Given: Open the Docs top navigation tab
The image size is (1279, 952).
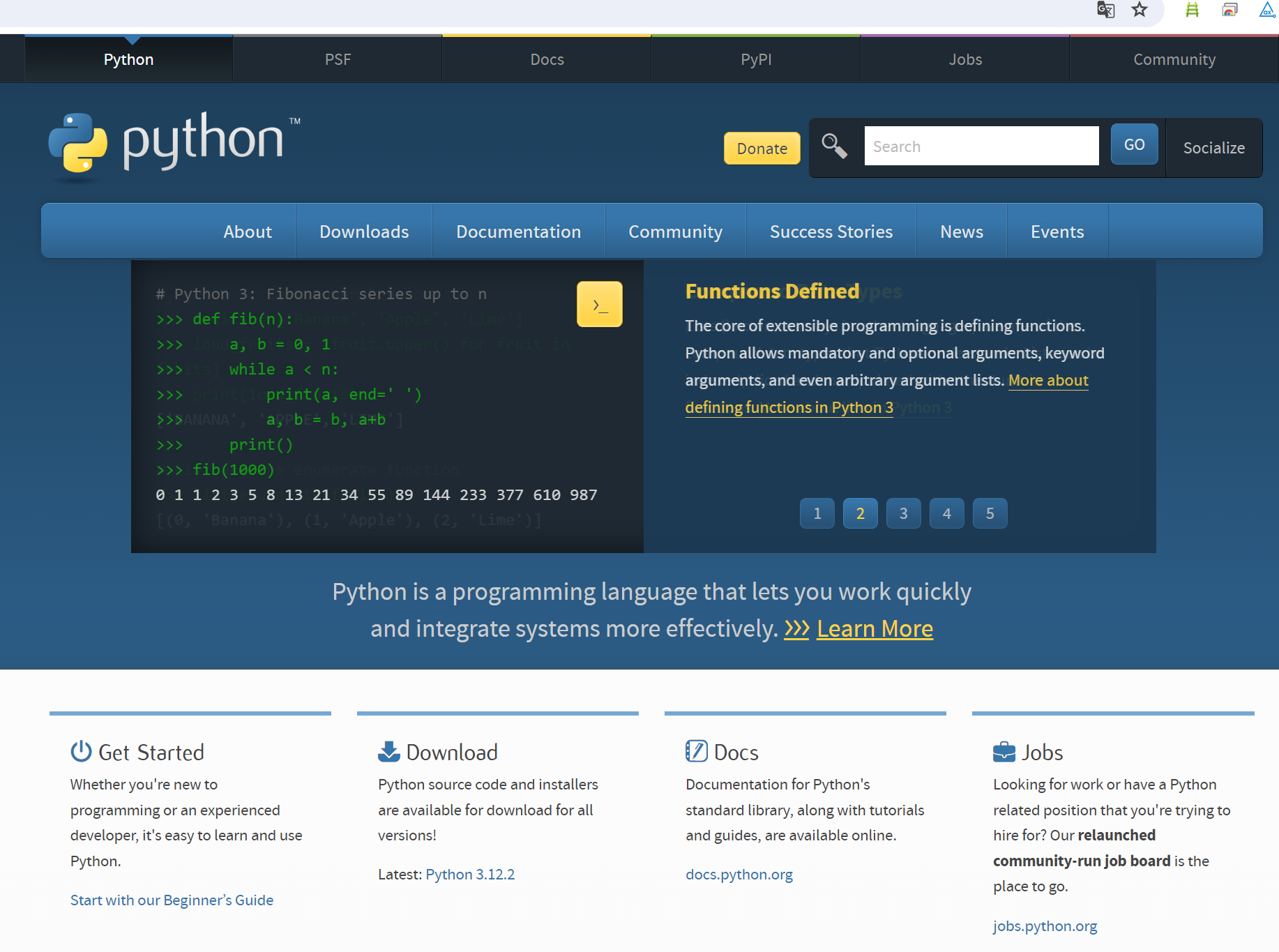Looking at the screenshot, I should point(547,60).
